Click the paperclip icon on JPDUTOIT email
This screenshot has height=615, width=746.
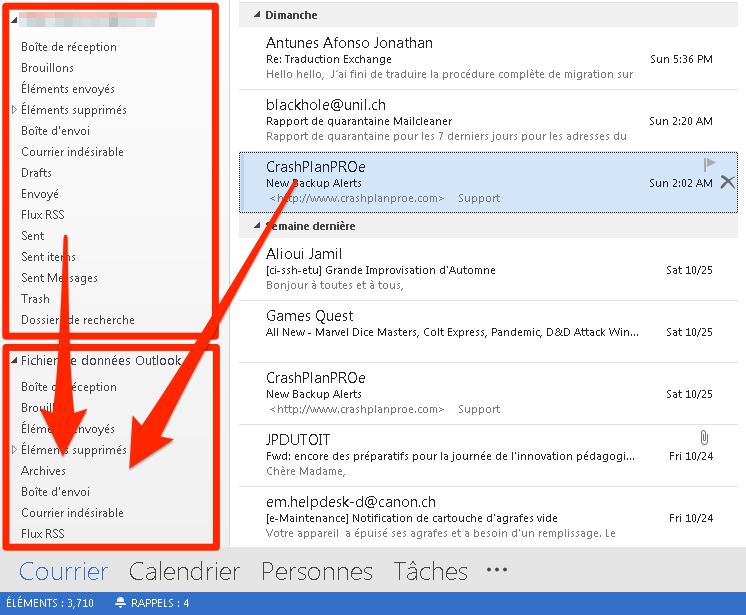tap(704, 438)
